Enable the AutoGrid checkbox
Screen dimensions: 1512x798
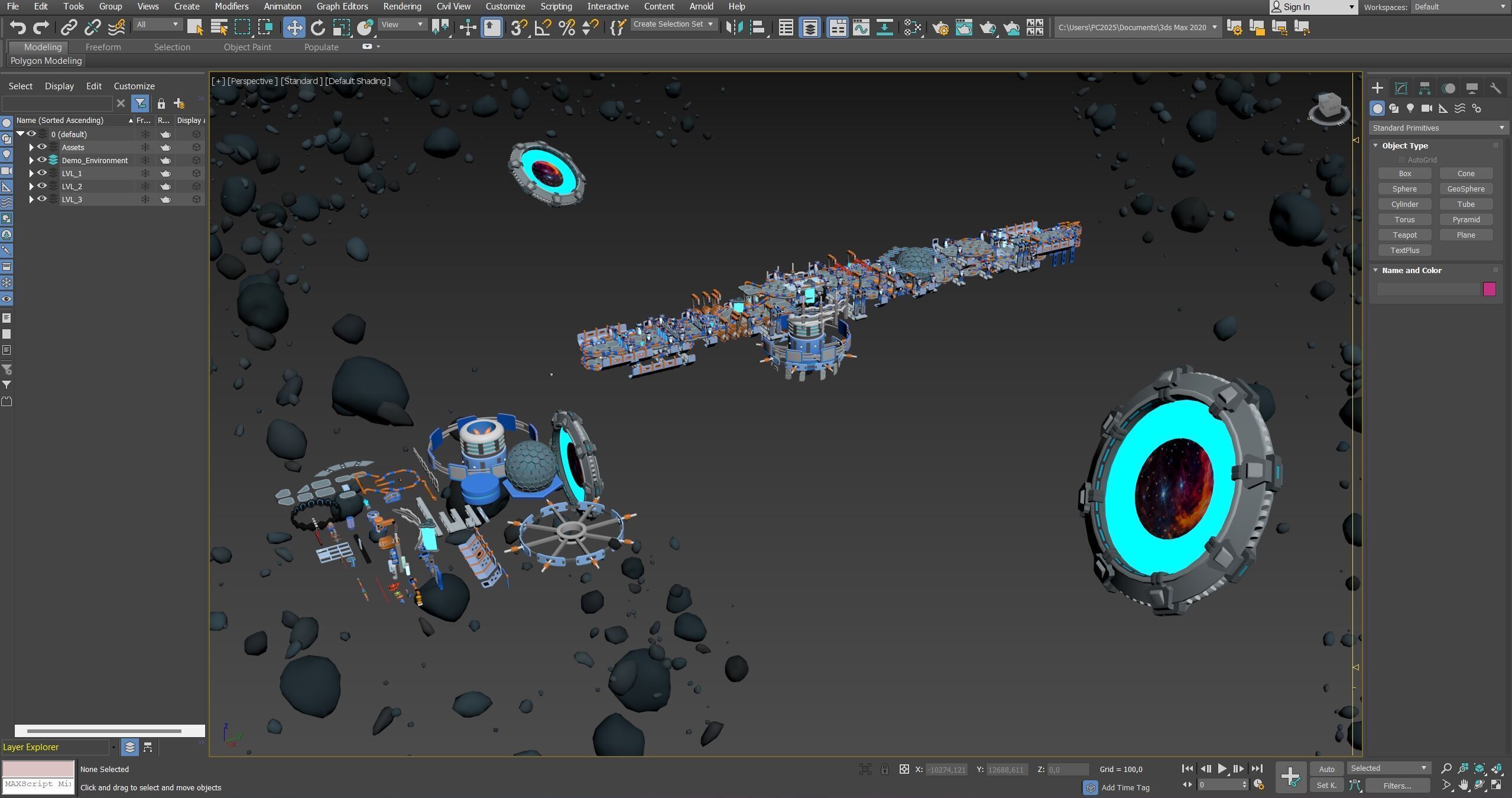pos(1401,160)
